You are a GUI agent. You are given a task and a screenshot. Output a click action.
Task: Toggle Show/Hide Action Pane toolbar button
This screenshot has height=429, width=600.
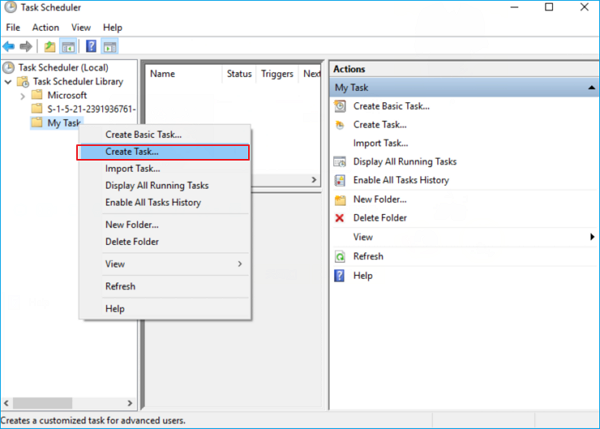[x=110, y=47]
